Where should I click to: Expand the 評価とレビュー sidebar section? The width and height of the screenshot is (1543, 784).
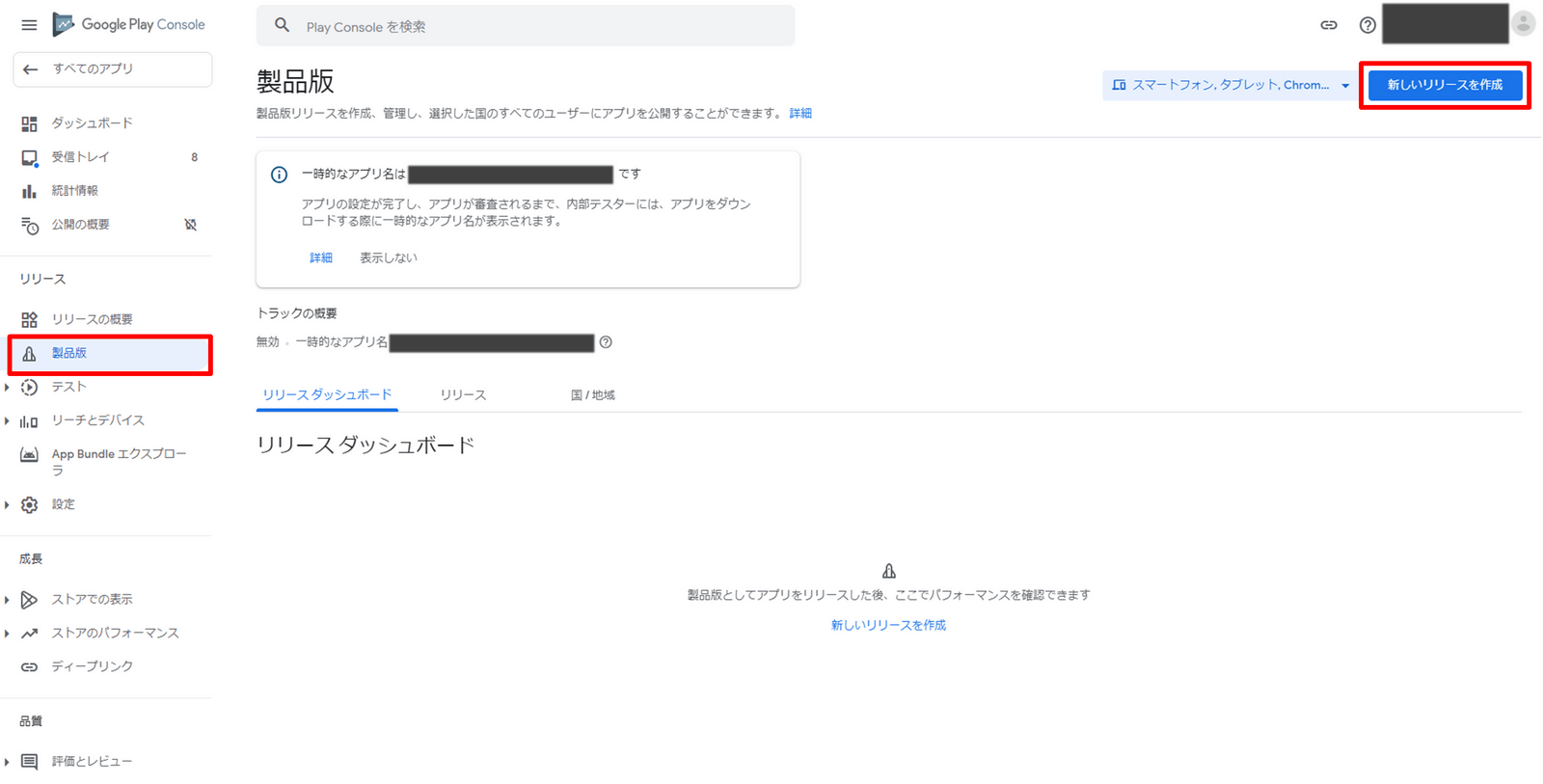point(7,762)
